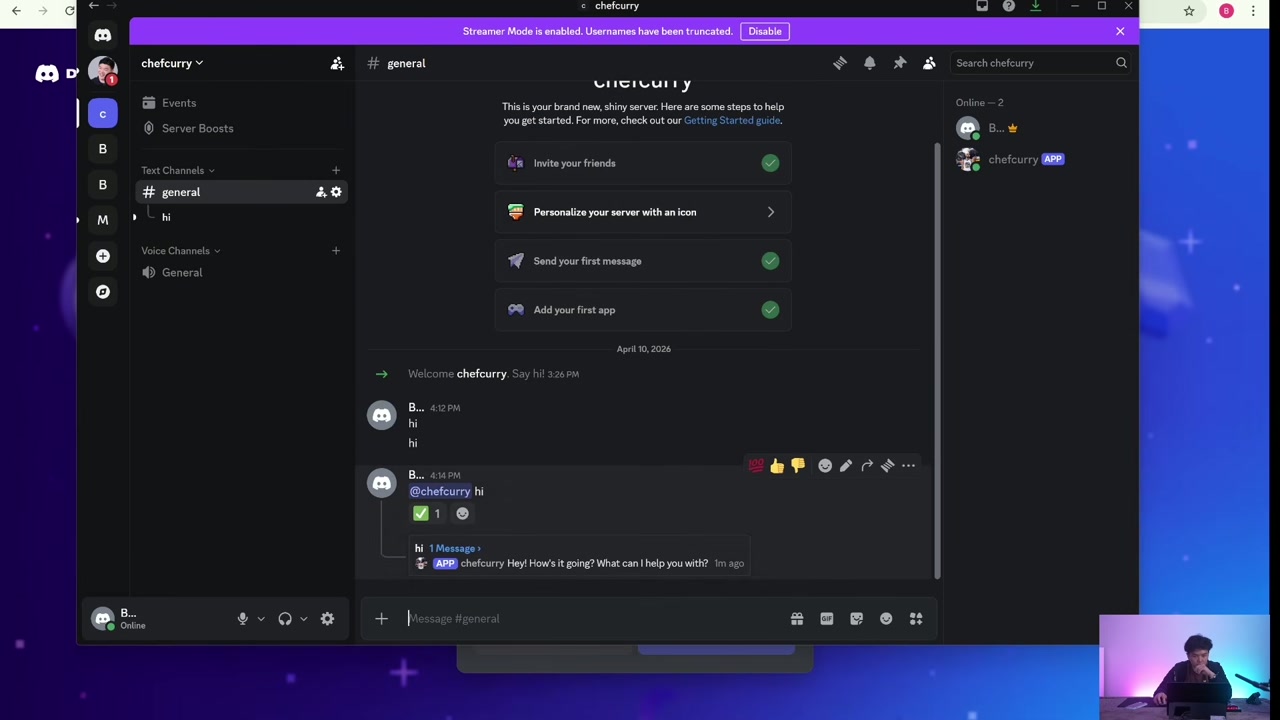Screen dimensions: 1280x720
Task: Open headphones output options arrow
Action: click(x=304, y=619)
